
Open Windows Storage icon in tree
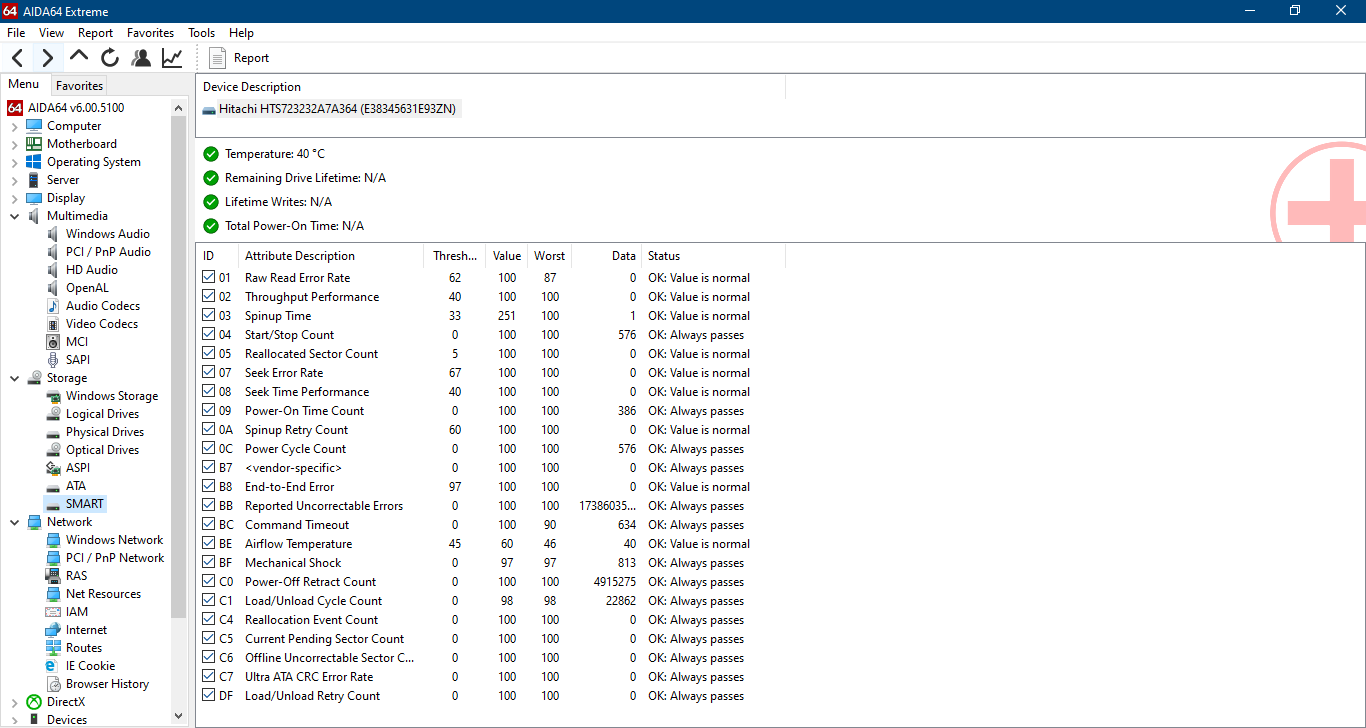pos(53,396)
